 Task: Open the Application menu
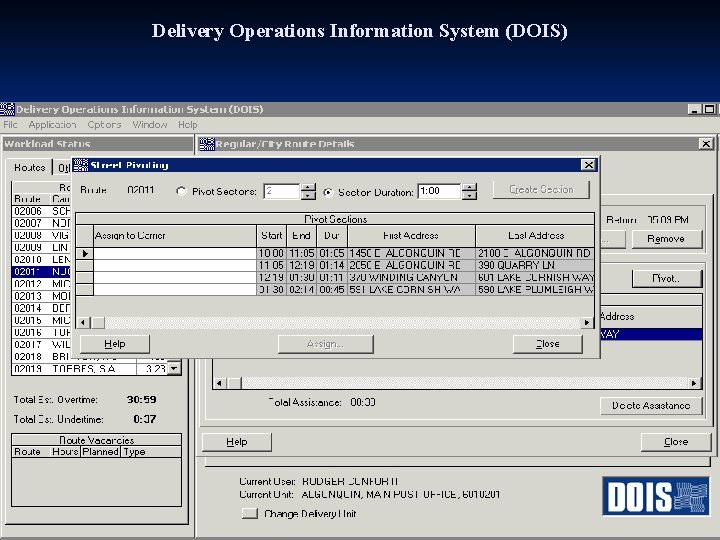[x=52, y=124]
